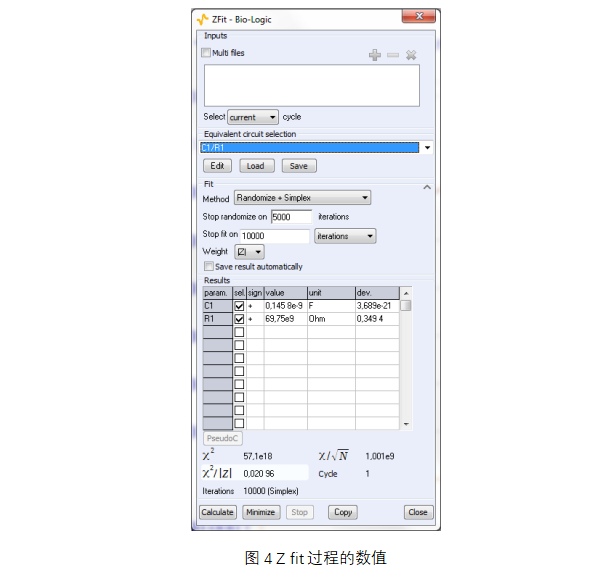The height and width of the screenshot is (580, 596).
Task: Toggle Save result automatically checkbox
Action: click(209, 266)
